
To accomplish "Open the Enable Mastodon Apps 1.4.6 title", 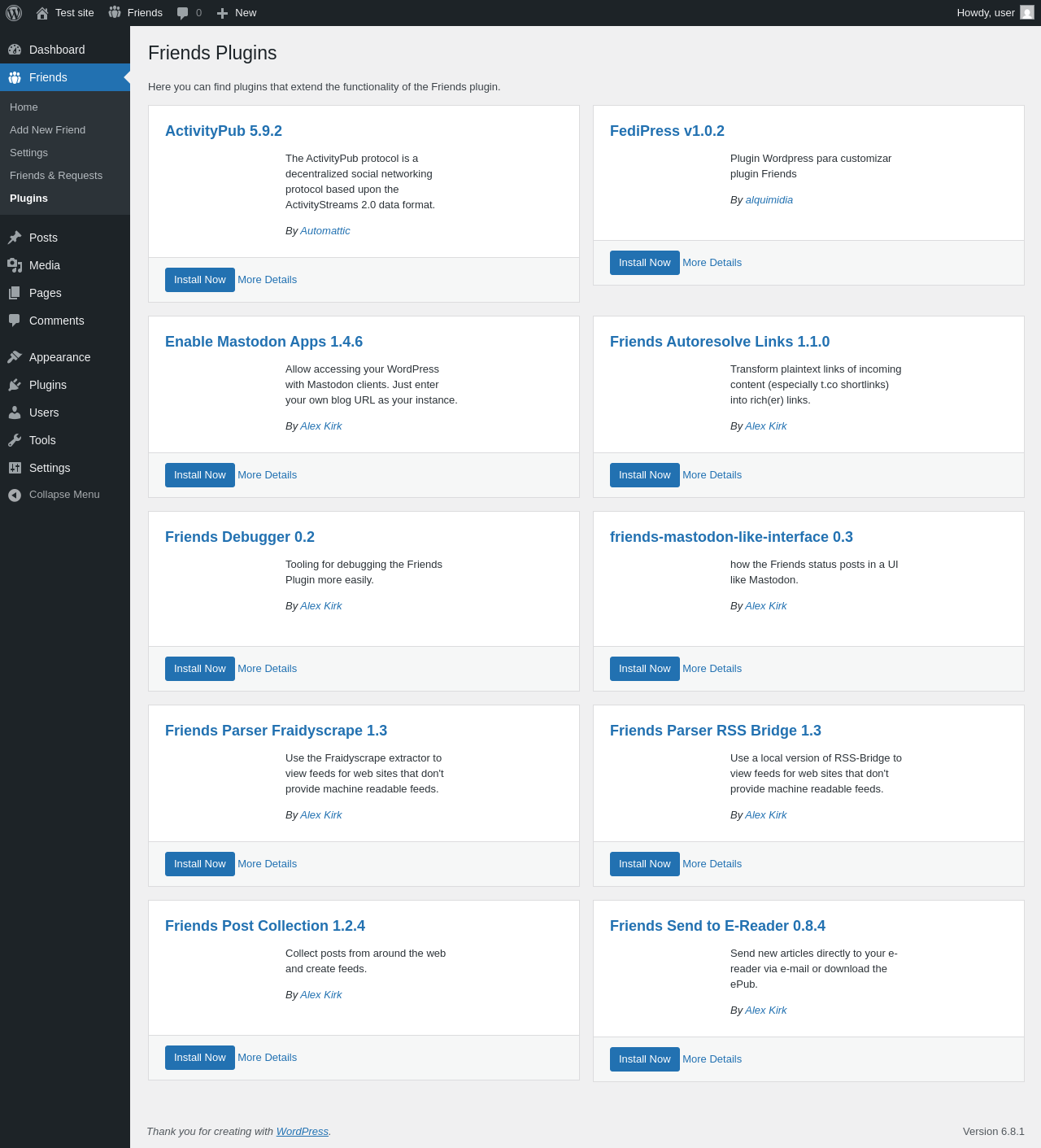I will [x=264, y=342].
